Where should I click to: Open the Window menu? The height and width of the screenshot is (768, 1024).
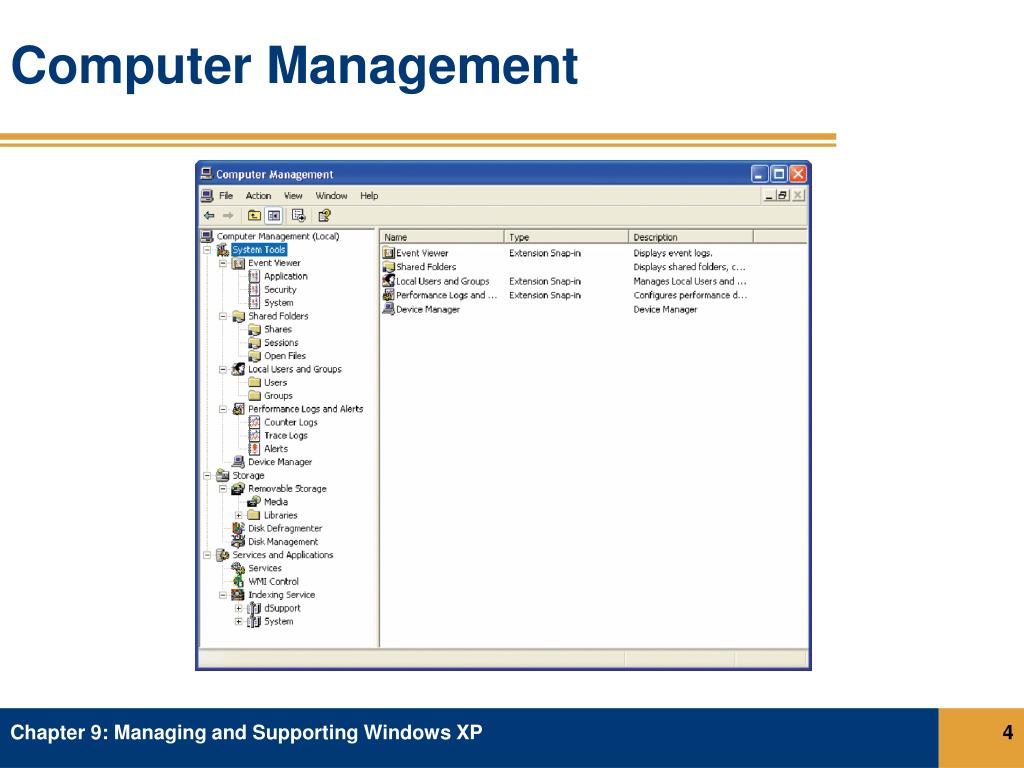pos(332,195)
